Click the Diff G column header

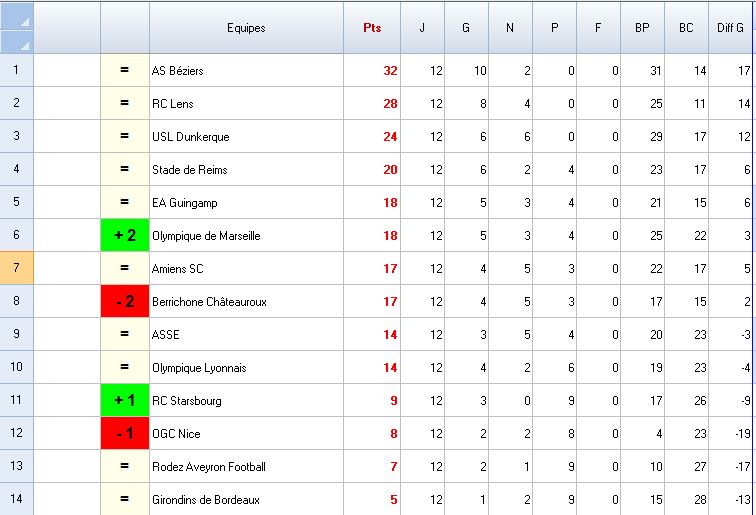click(731, 28)
